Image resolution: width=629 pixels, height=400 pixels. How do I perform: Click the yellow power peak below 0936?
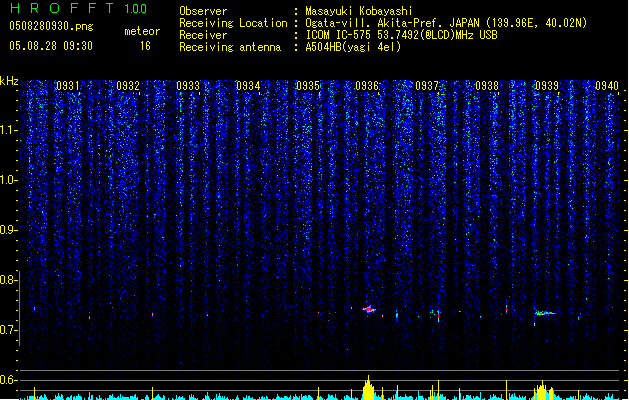coord(368,388)
